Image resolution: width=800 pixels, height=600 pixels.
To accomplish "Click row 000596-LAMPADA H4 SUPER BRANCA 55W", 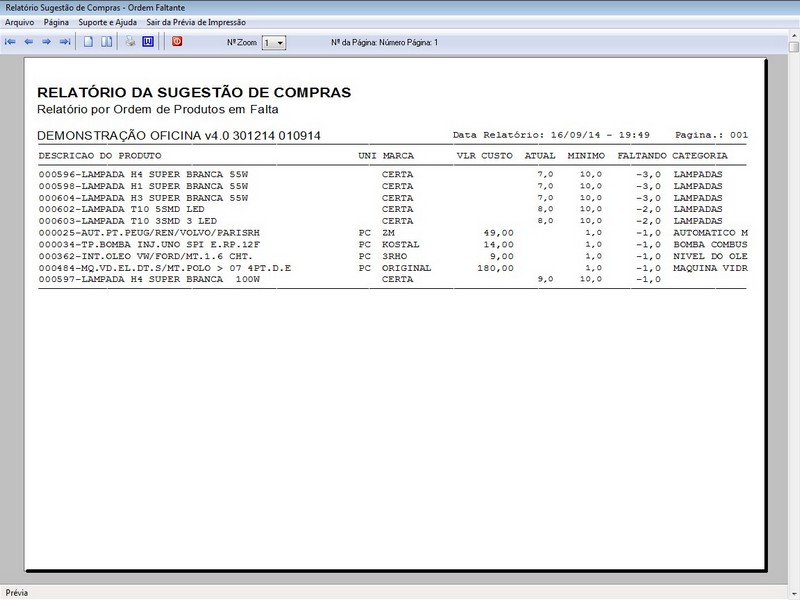I will (392, 174).
